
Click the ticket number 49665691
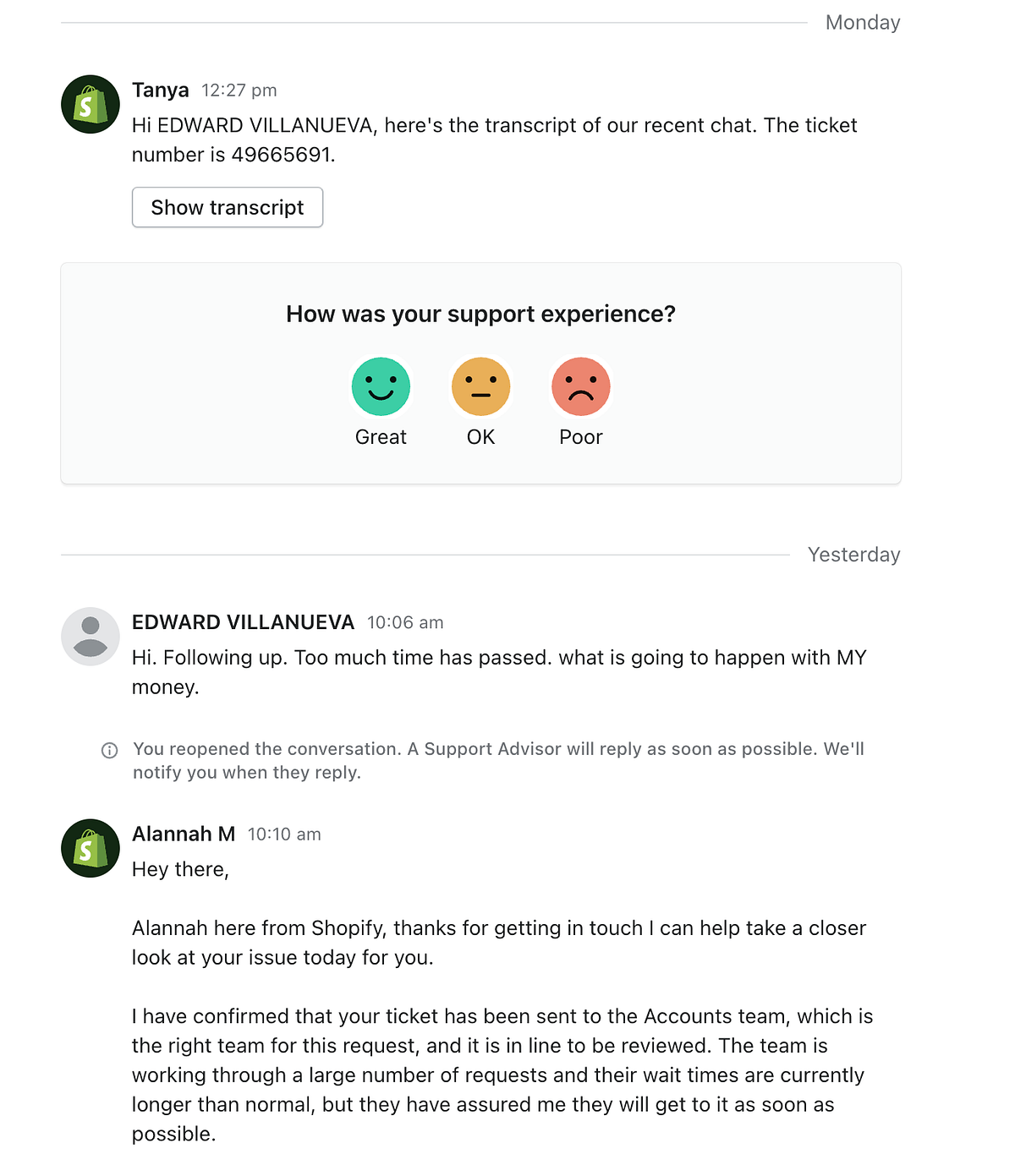(x=282, y=155)
